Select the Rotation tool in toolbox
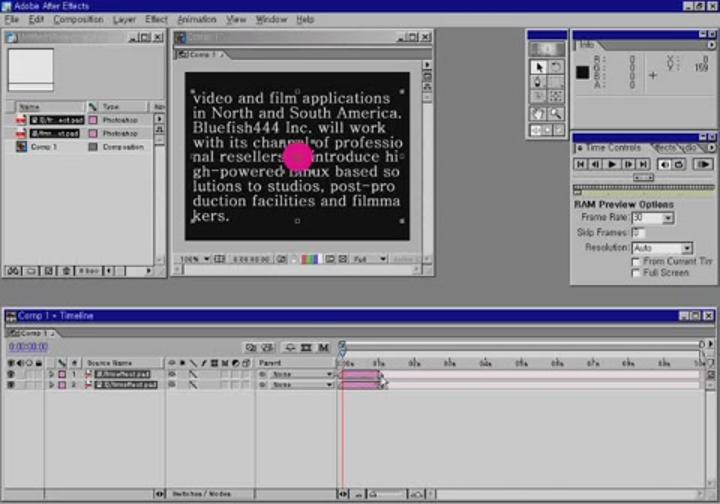This screenshot has width=720, height=504. pyautogui.click(x=556, y=67)
